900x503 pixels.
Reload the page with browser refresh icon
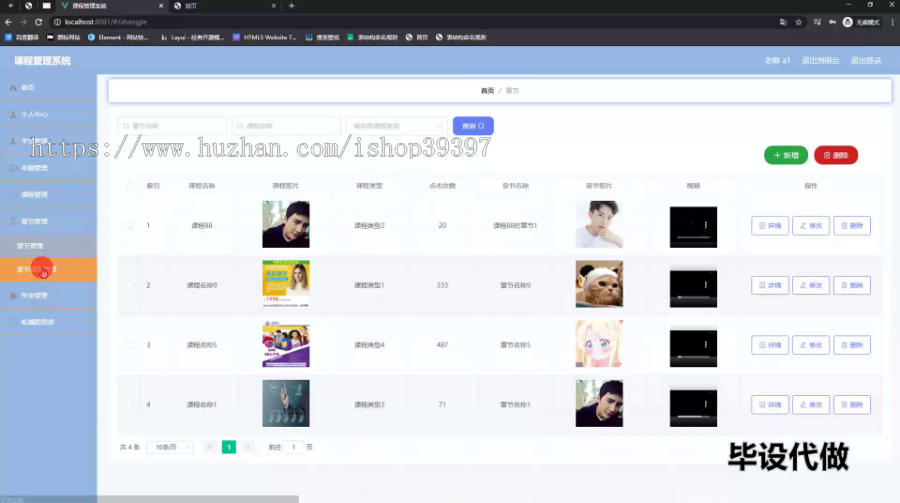coord(38,22)
